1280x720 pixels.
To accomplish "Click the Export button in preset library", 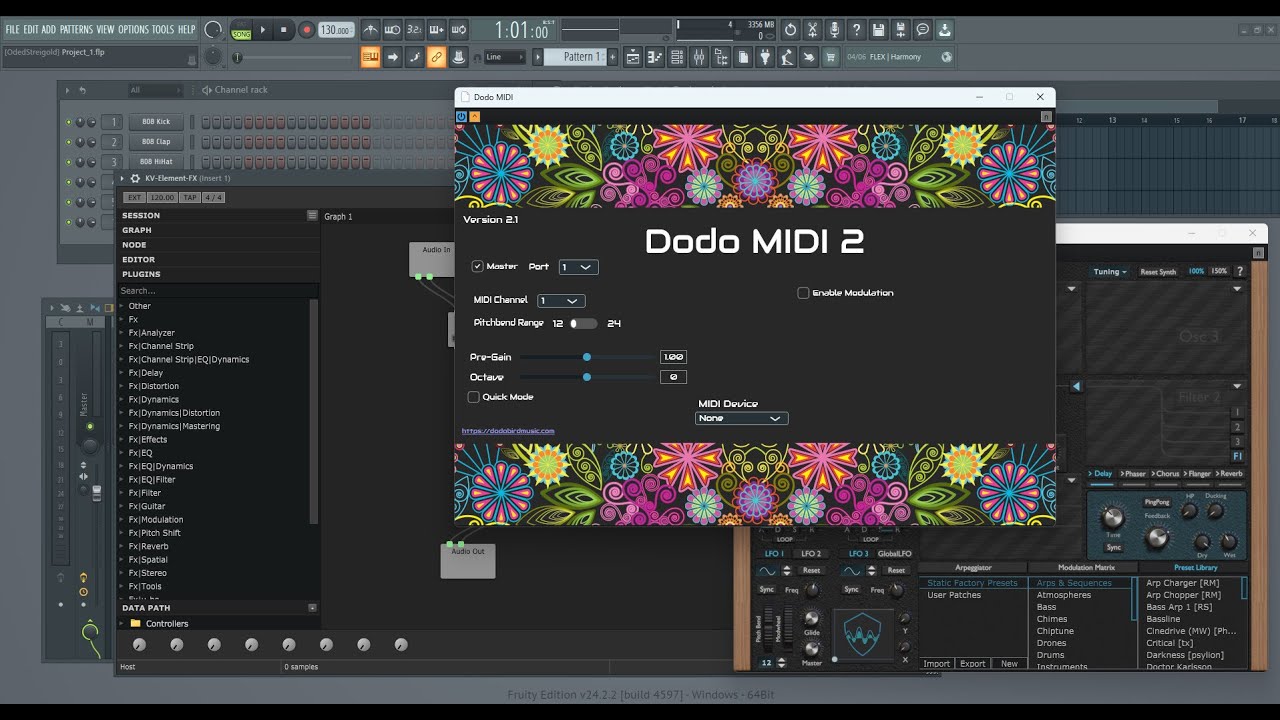I will [972, 664].
